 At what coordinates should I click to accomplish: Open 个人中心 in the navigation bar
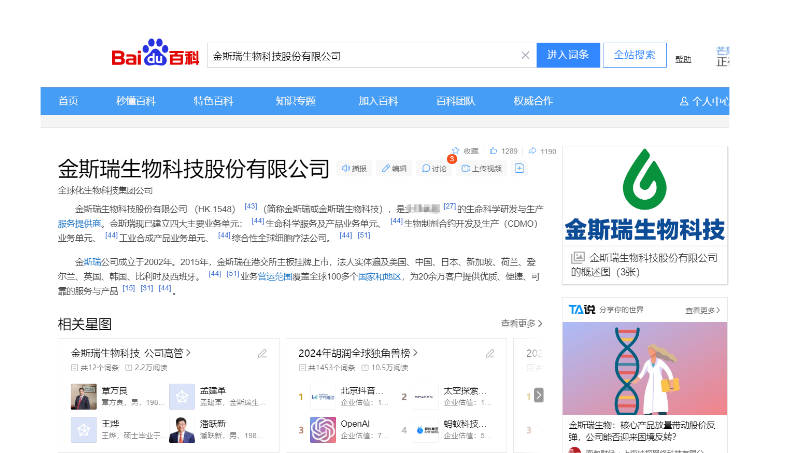click(x=704, y=101)
